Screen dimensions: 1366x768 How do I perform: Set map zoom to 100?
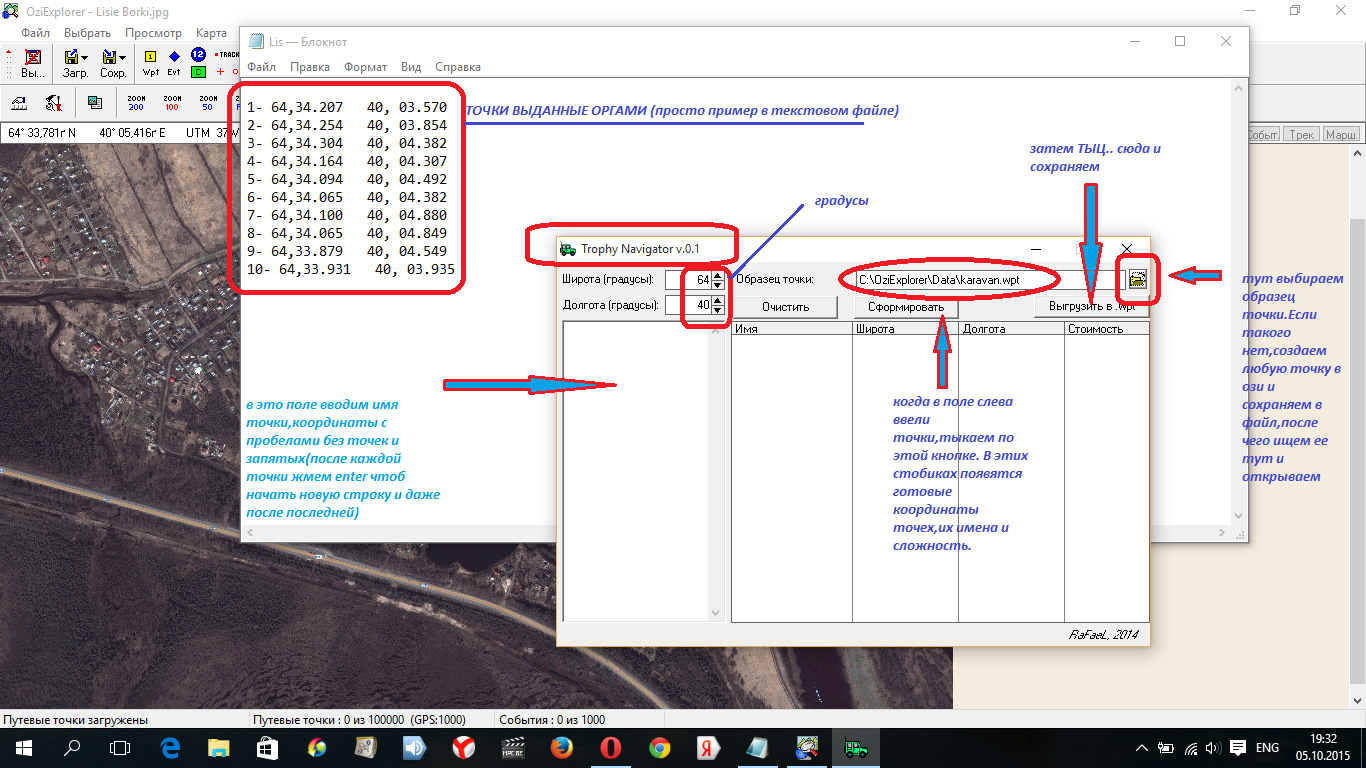click(172, 102)
